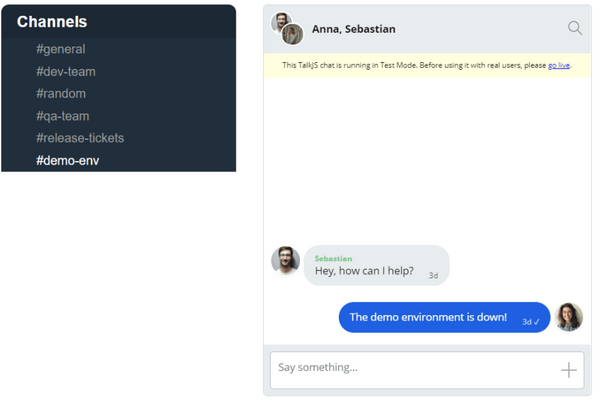Click the plus attachment icon in message box
Image resolution: width=600 pixels, height=408 pixels.
[x=569, y=370]
